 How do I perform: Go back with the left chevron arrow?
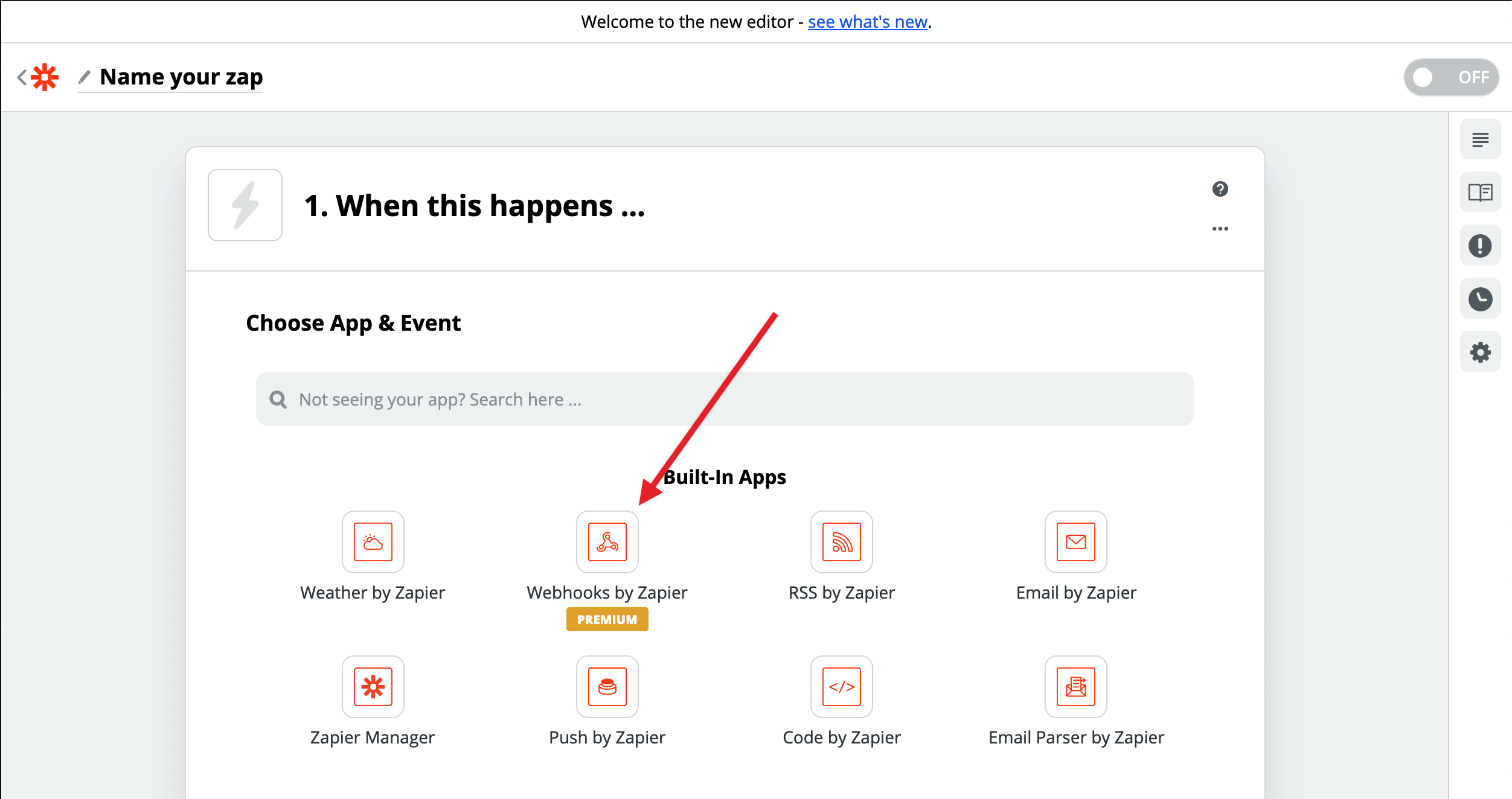click(22, 77)
